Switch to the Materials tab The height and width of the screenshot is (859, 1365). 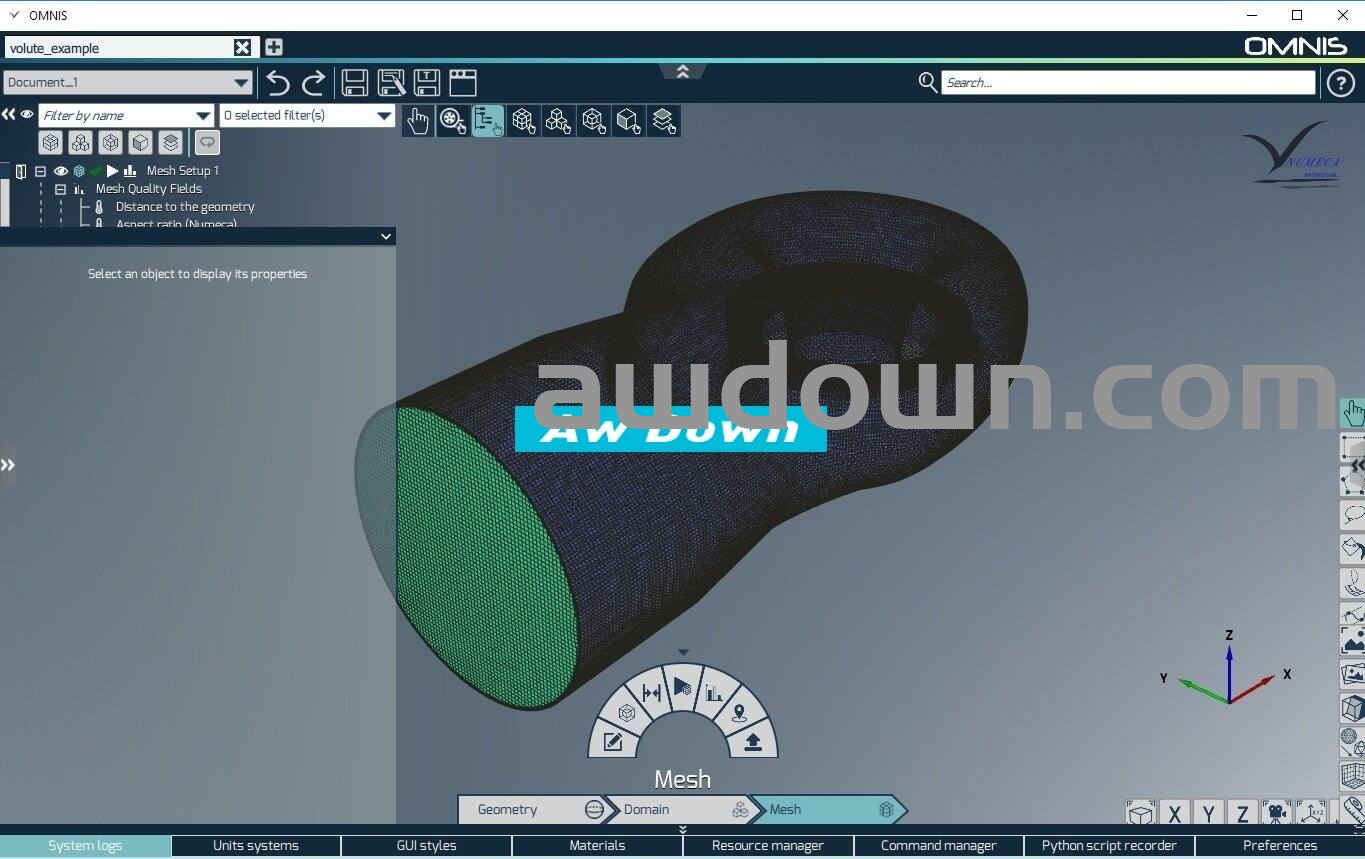[x=597, y=846]
